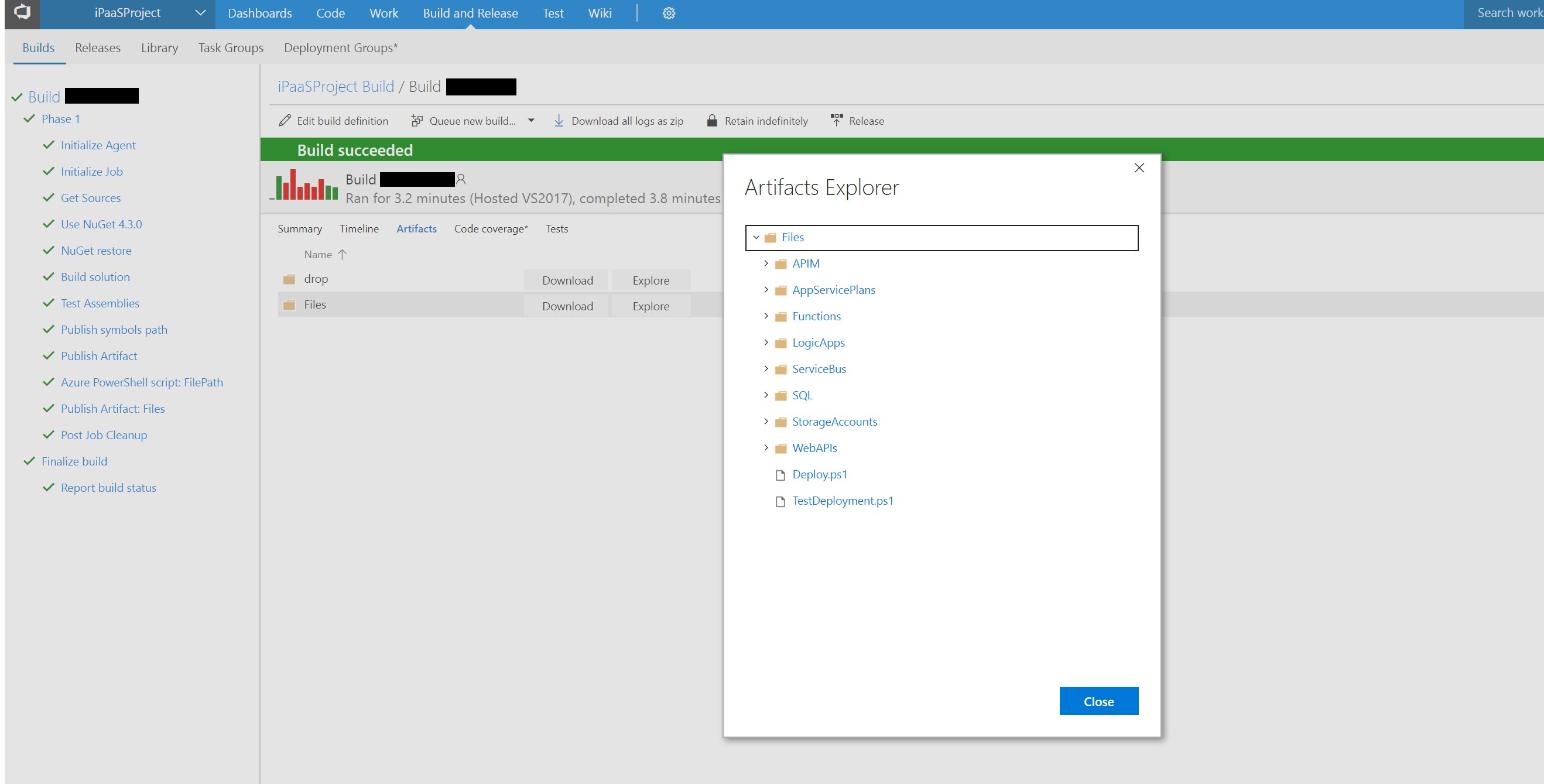Click the Retain indefinitely lock icon
Image resolution: width=1544 pixels, height=784 pixels.
pyautogui.click(x=711, y=121)
